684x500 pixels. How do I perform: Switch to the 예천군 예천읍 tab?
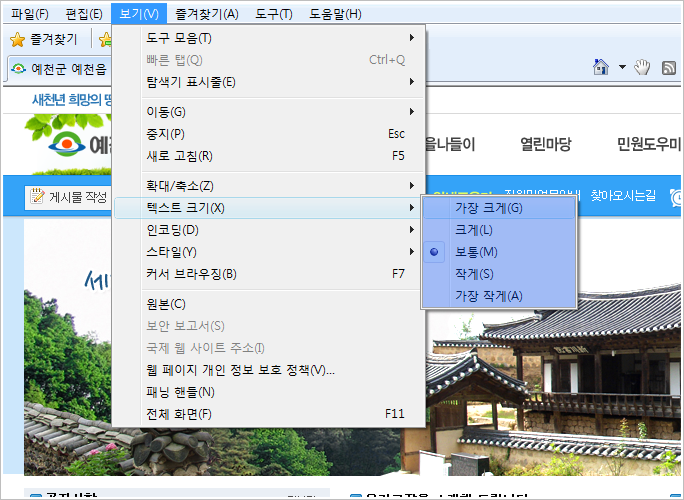click(x=59, y=69)
